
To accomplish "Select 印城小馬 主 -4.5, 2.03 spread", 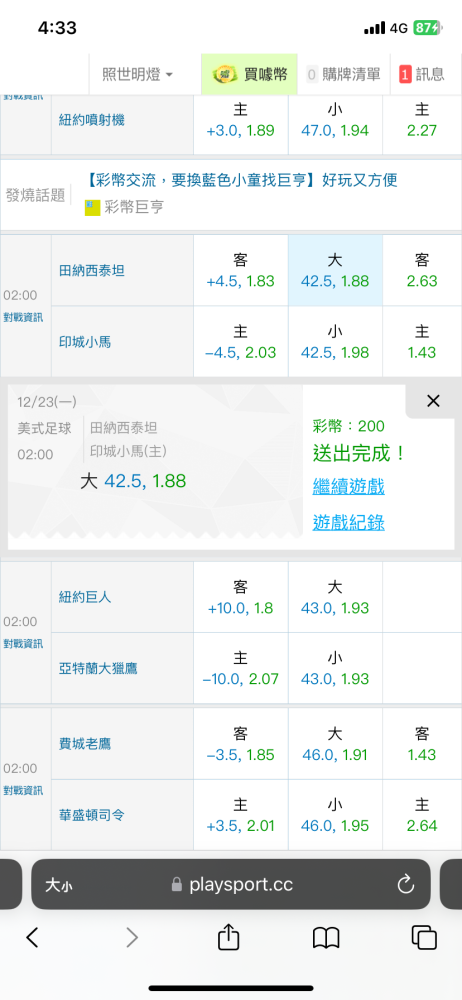I will [x=241, y=342].
